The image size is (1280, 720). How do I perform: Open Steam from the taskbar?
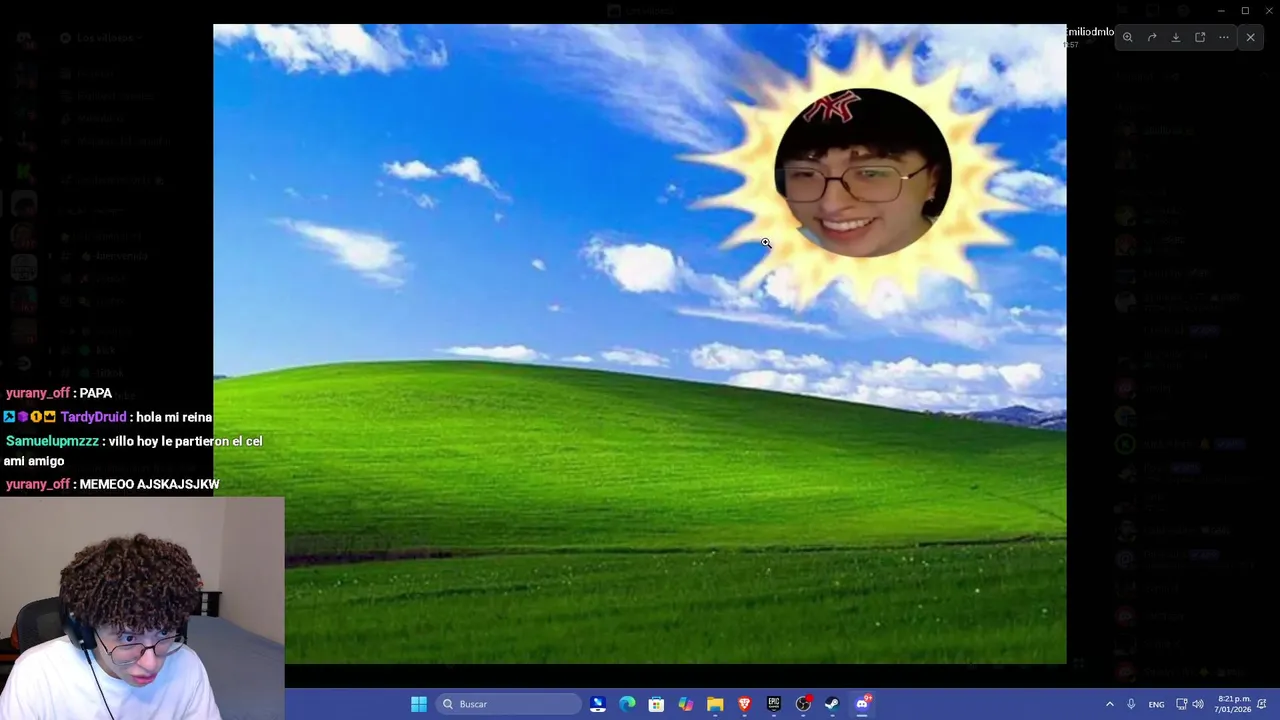(x=832, y=704)
